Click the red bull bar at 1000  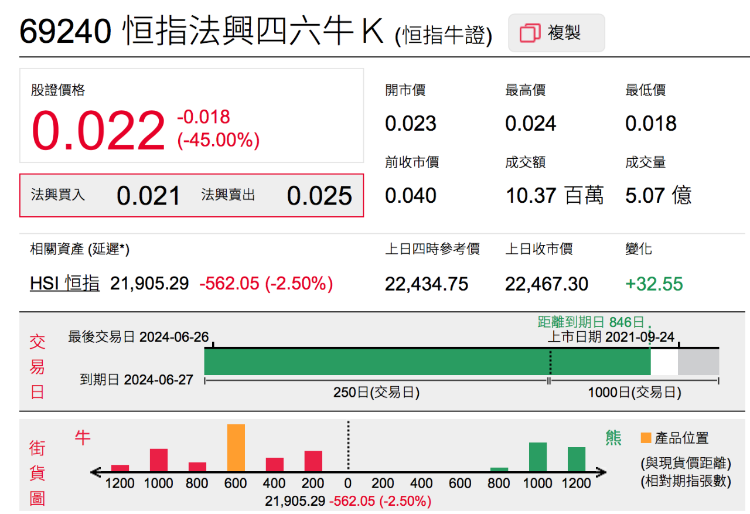tap(158, 460)
